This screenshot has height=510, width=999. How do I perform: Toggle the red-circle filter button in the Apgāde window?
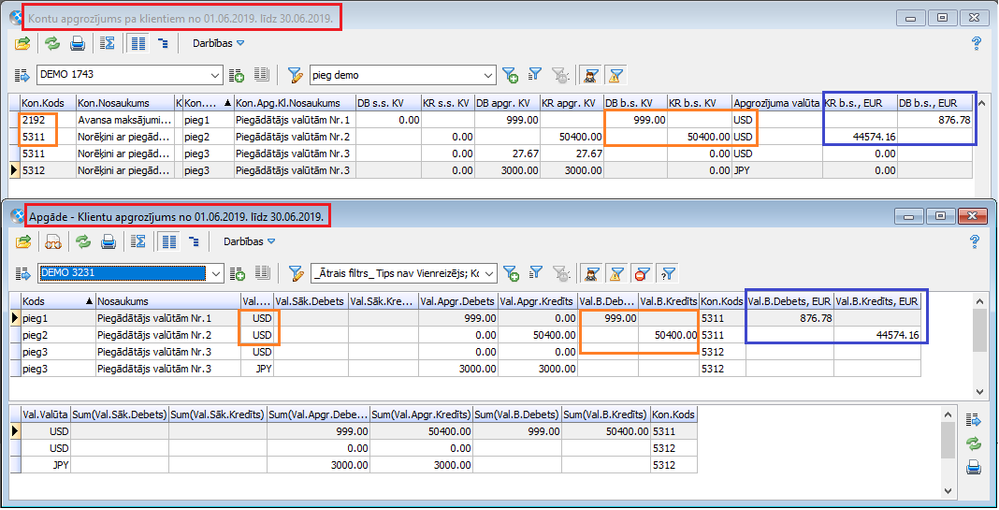pyautogui.click(x=643, y=273)
